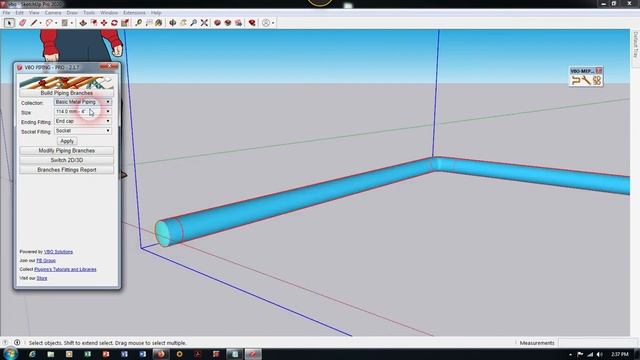This screenshot has width=640, height=360.
Task: Open the Edit menu
Action: pos(19,13)
